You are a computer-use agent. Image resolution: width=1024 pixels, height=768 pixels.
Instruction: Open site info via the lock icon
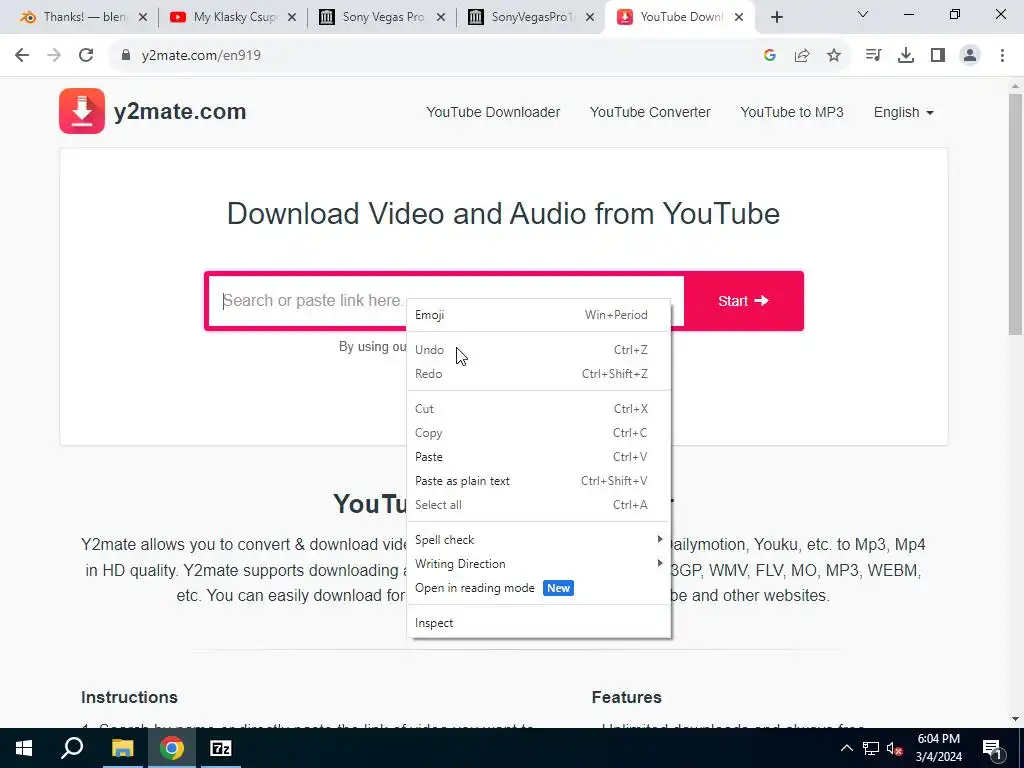126,55
